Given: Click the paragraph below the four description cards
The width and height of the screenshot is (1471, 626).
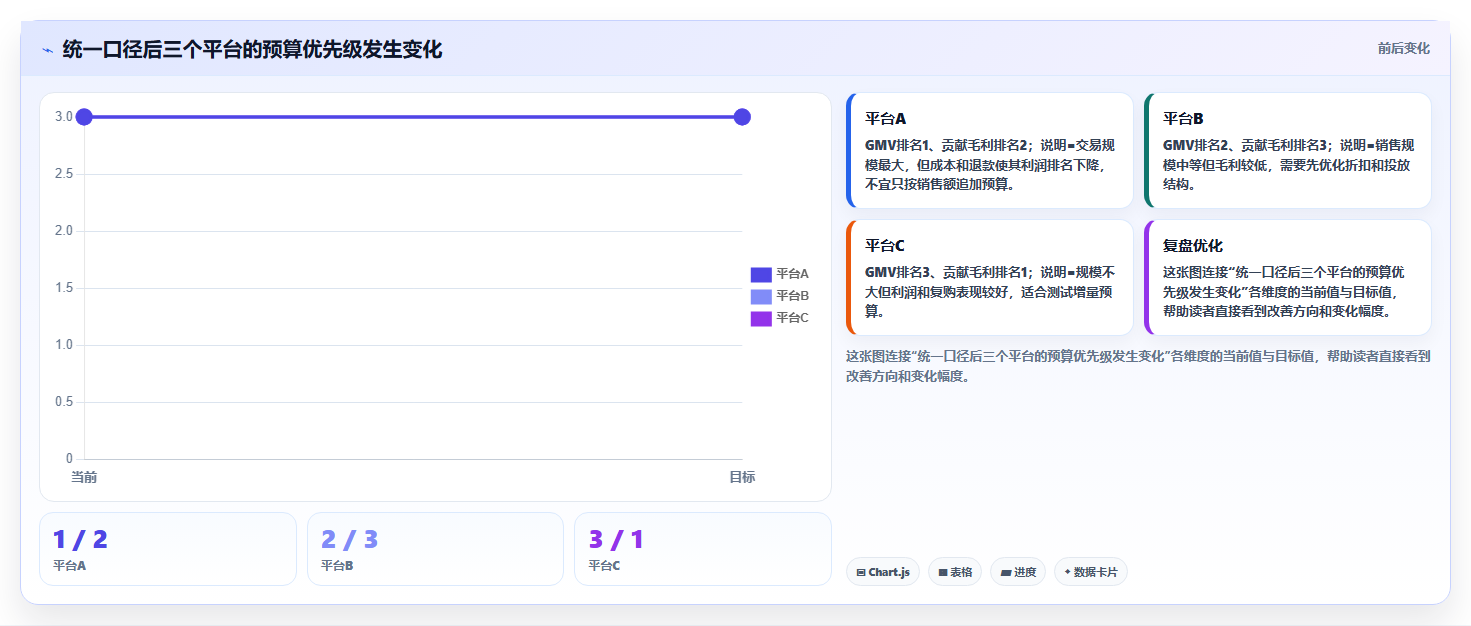Looking at the screenshot, I should pyautogui.click(x=1138, y=366).
